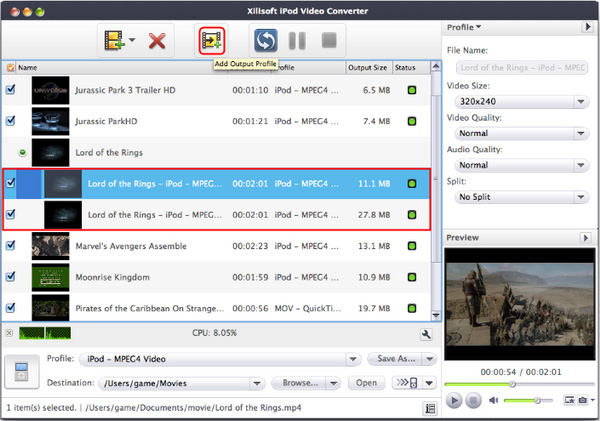600x421 pixels.
Task: Open the Split No Split dropdown
Action: [x=522, y=197]
